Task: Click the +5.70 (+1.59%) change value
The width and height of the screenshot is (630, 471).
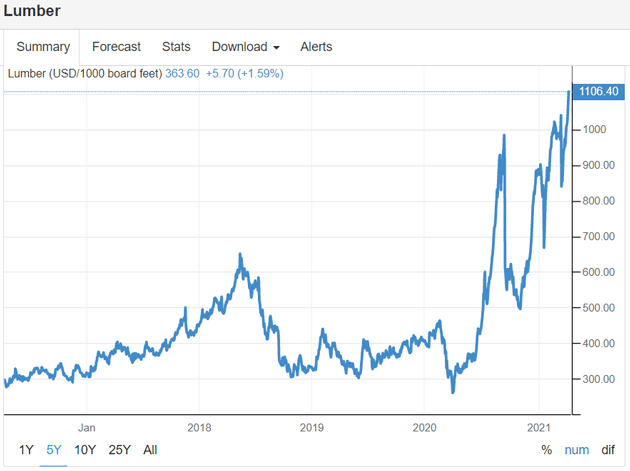Action: (245, 73)
